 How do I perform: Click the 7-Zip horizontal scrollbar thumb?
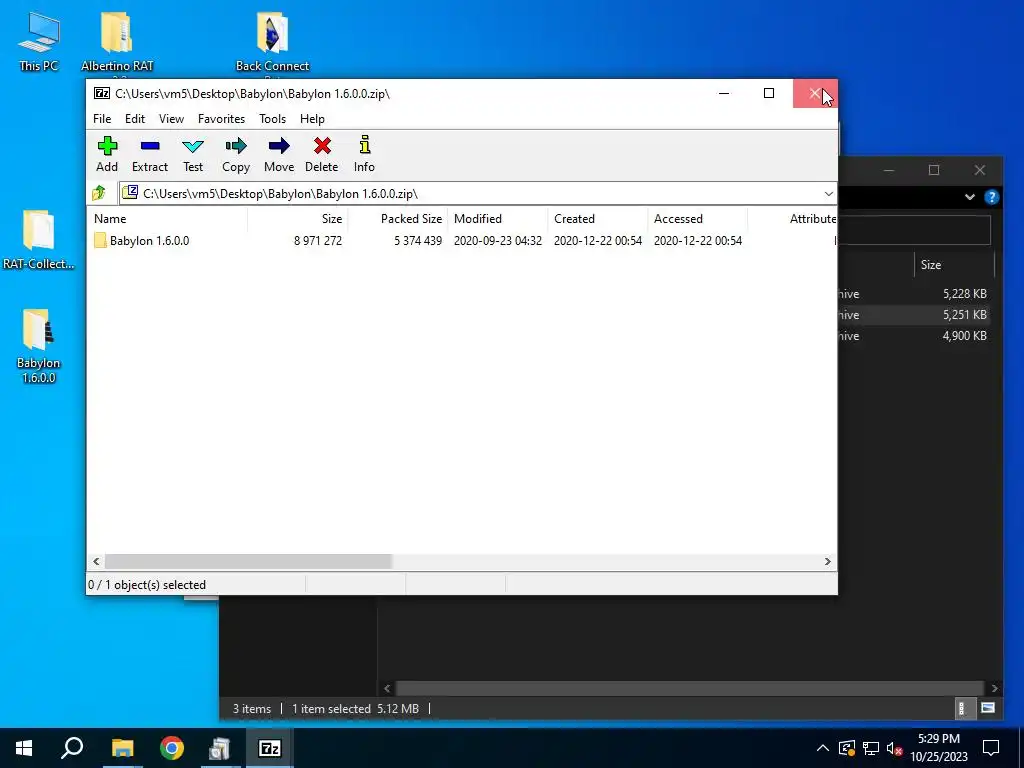click(248, 562)
